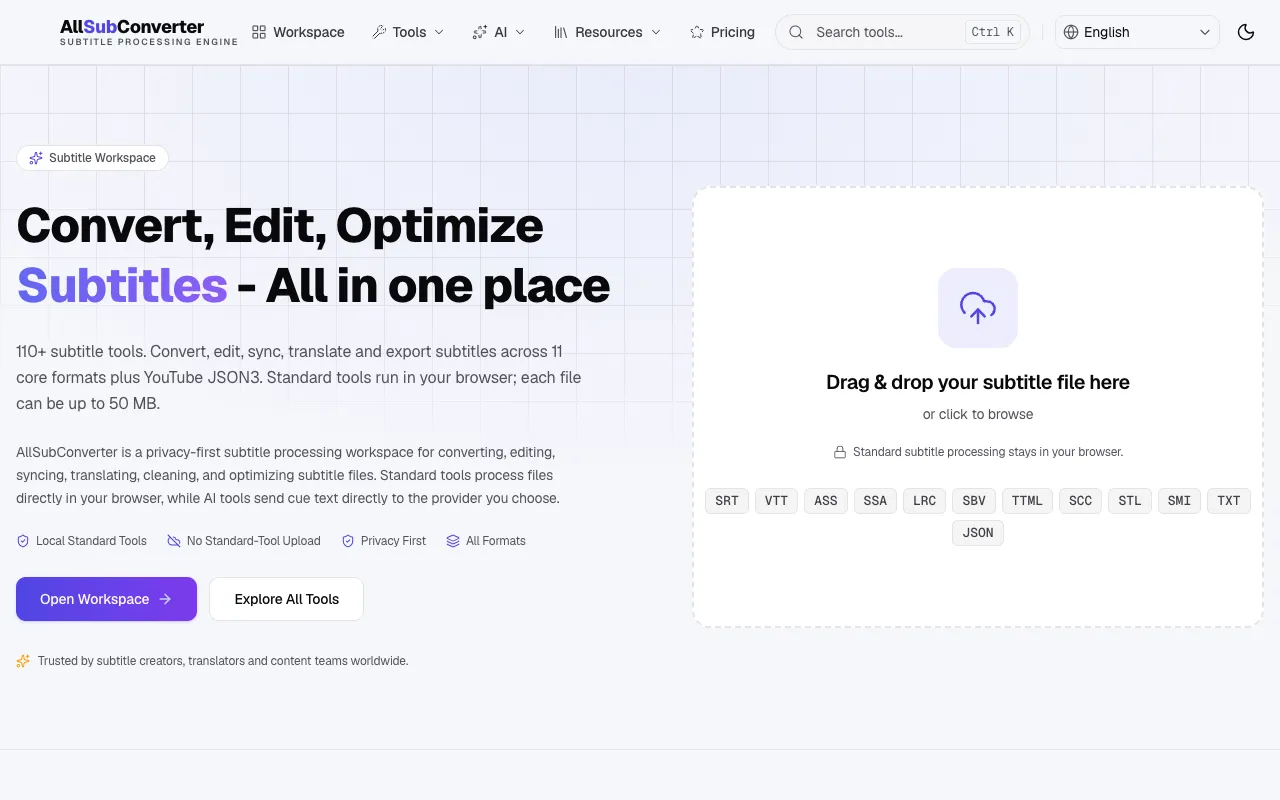
Task: Go to the Pricing page
Action: click(722, 32)
